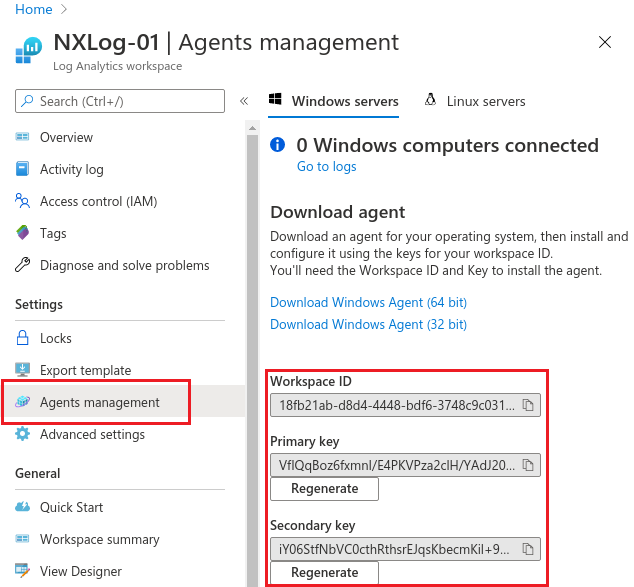
Task: Click the Quick Start cloud icon
Action: pyautogui.click(x=22, y=507)
